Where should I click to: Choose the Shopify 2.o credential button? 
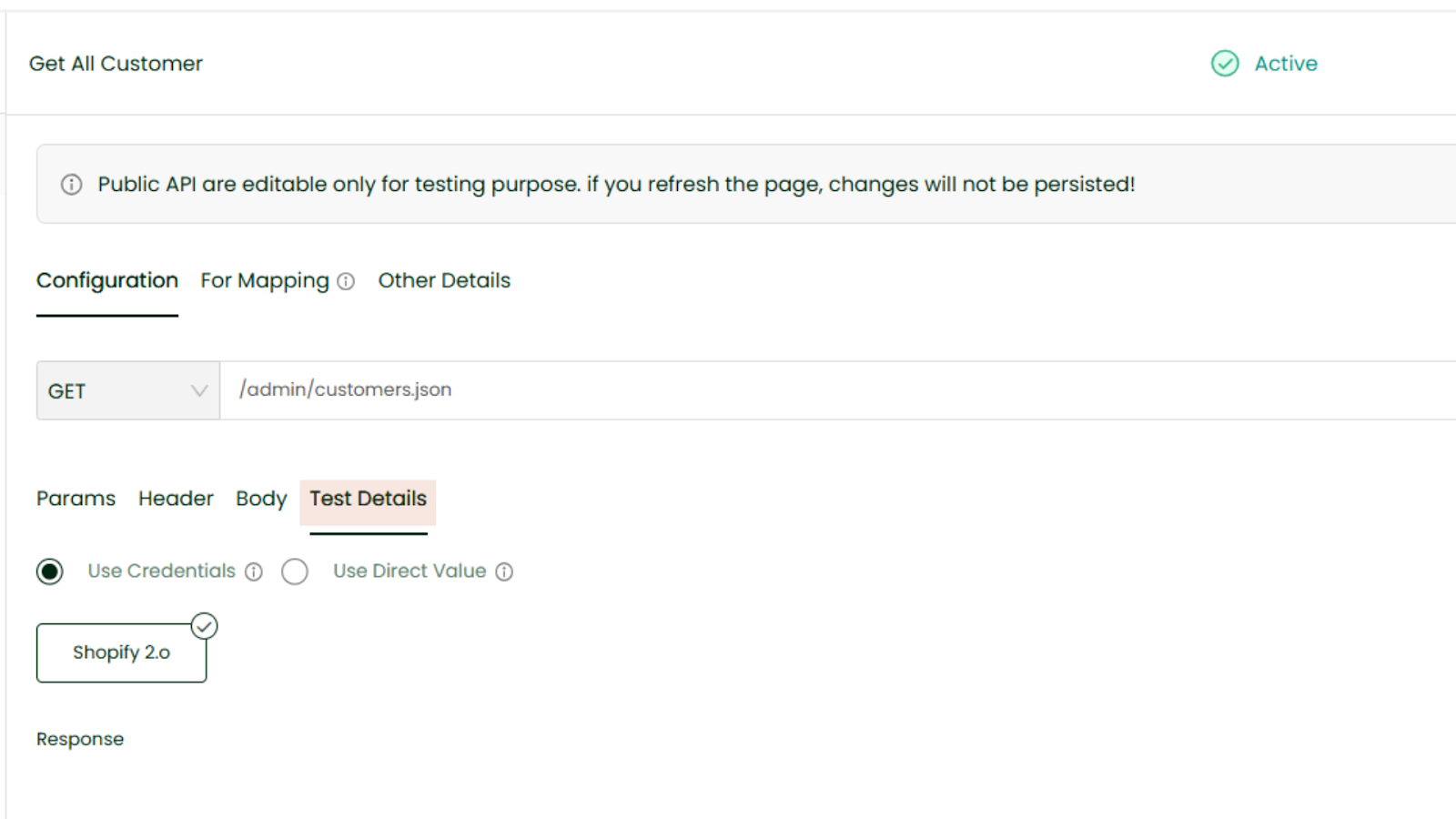tap(121, 652)
